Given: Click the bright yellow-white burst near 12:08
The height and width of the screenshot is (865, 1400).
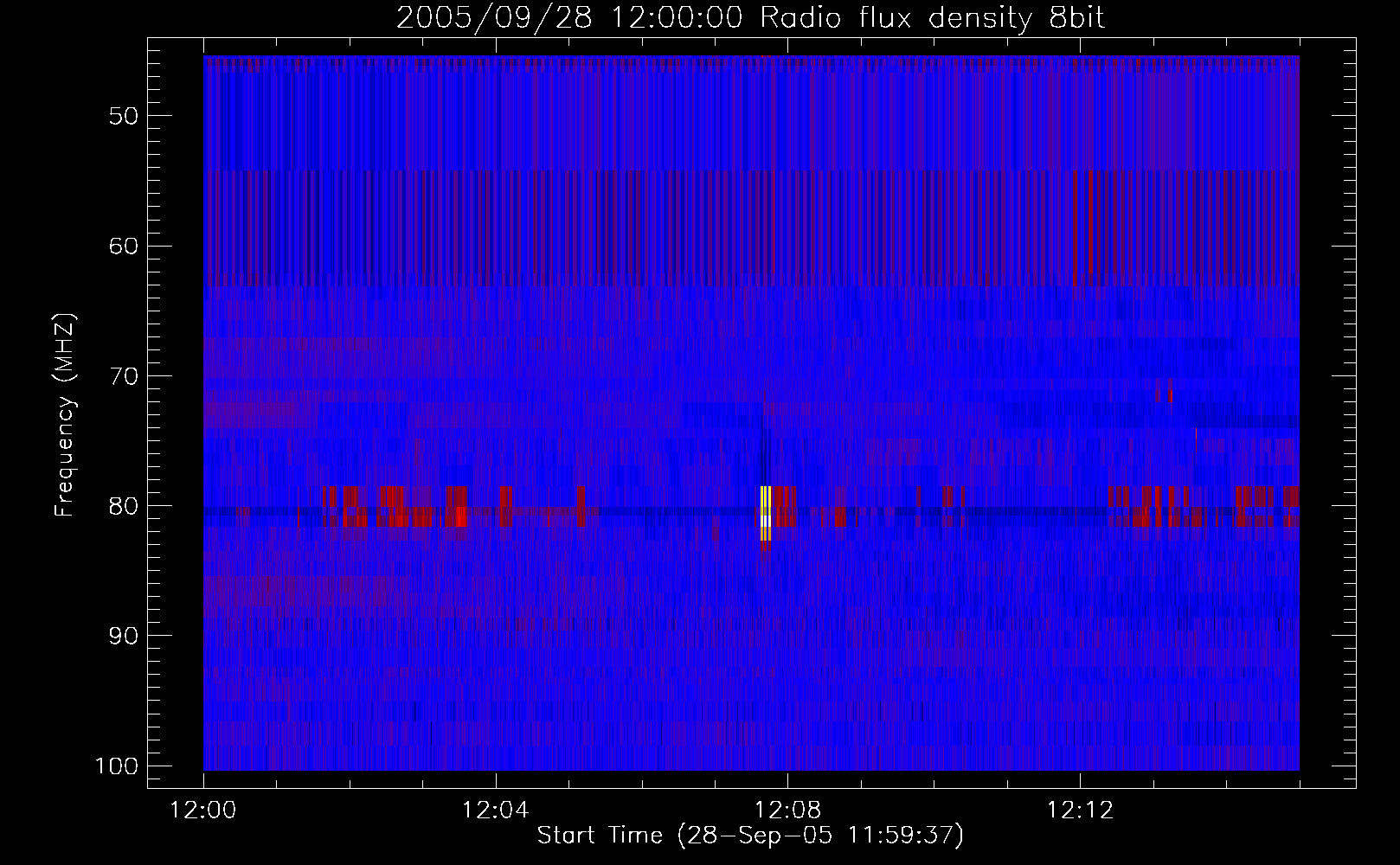Looking at the screenshot, I should click(766, 513).
